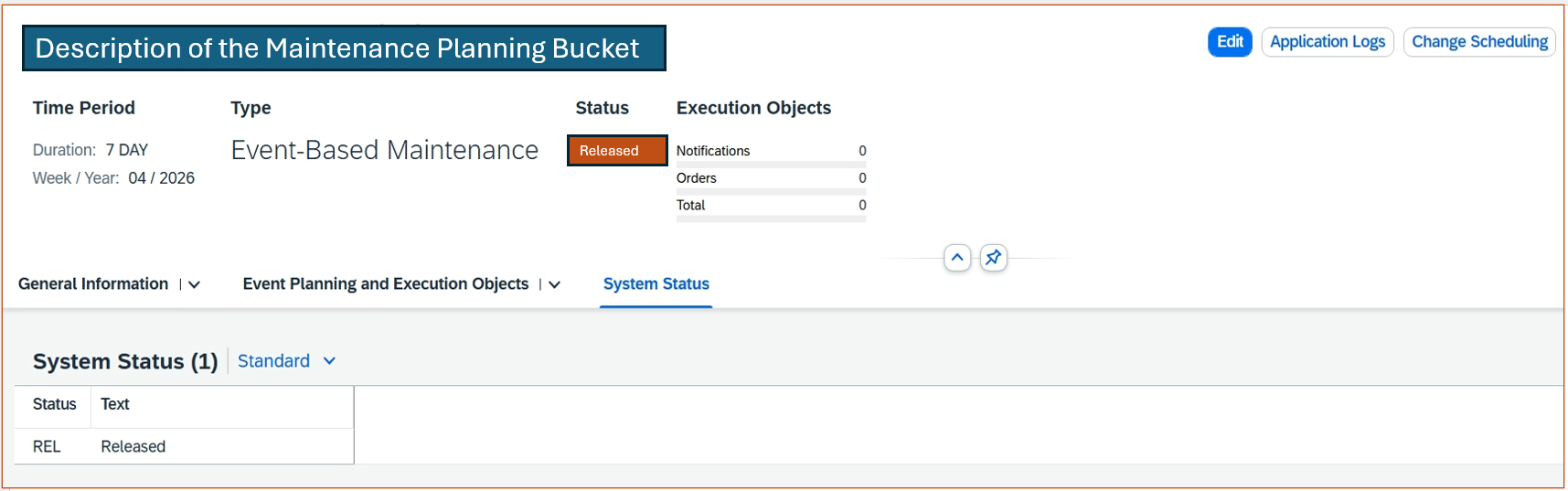Click Change Scheduling button

[x=1478, y=42]
